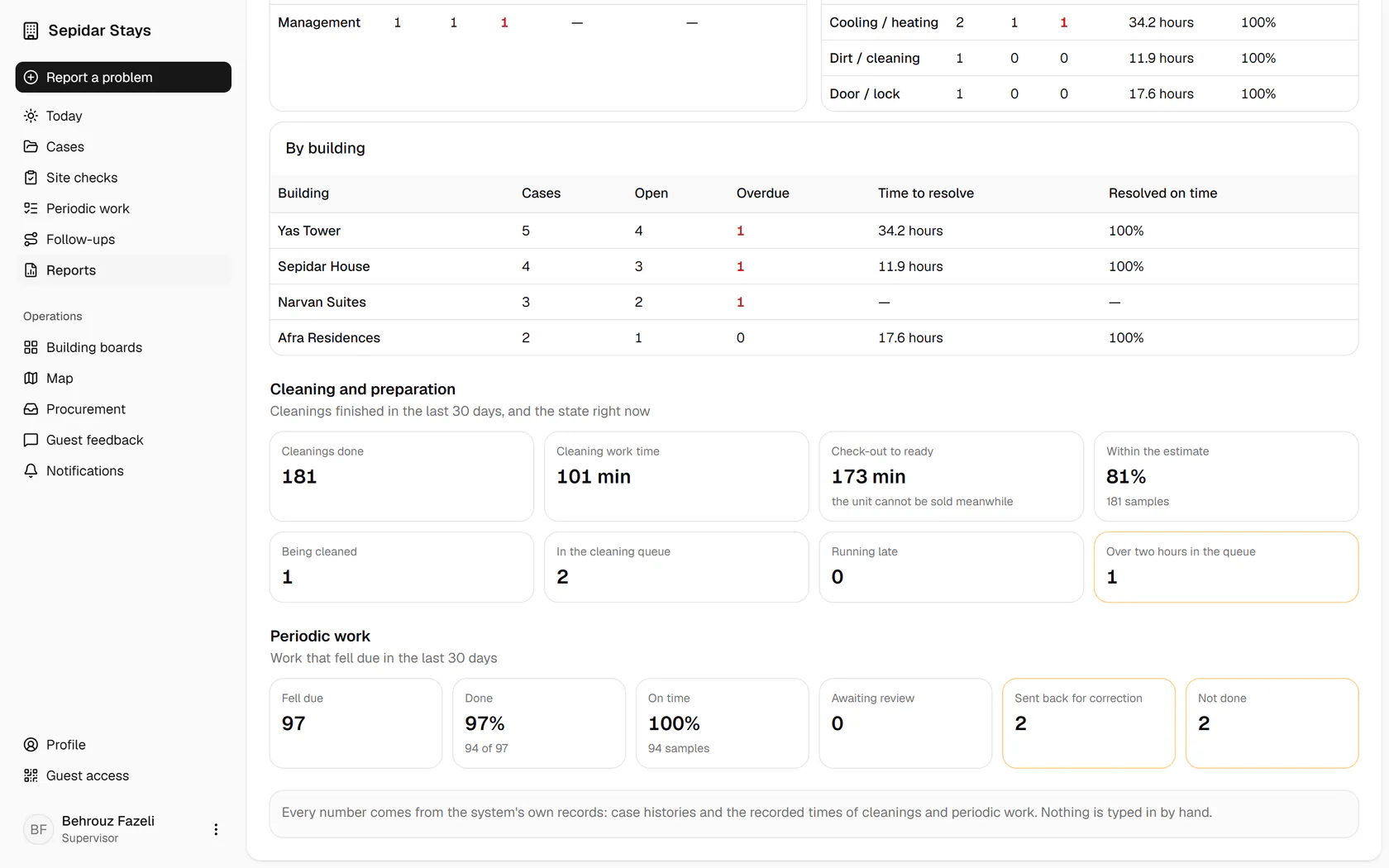Click the Not done card
Image resolution: width=1389 pixels, height=868 pixels.
[1272, 723]
